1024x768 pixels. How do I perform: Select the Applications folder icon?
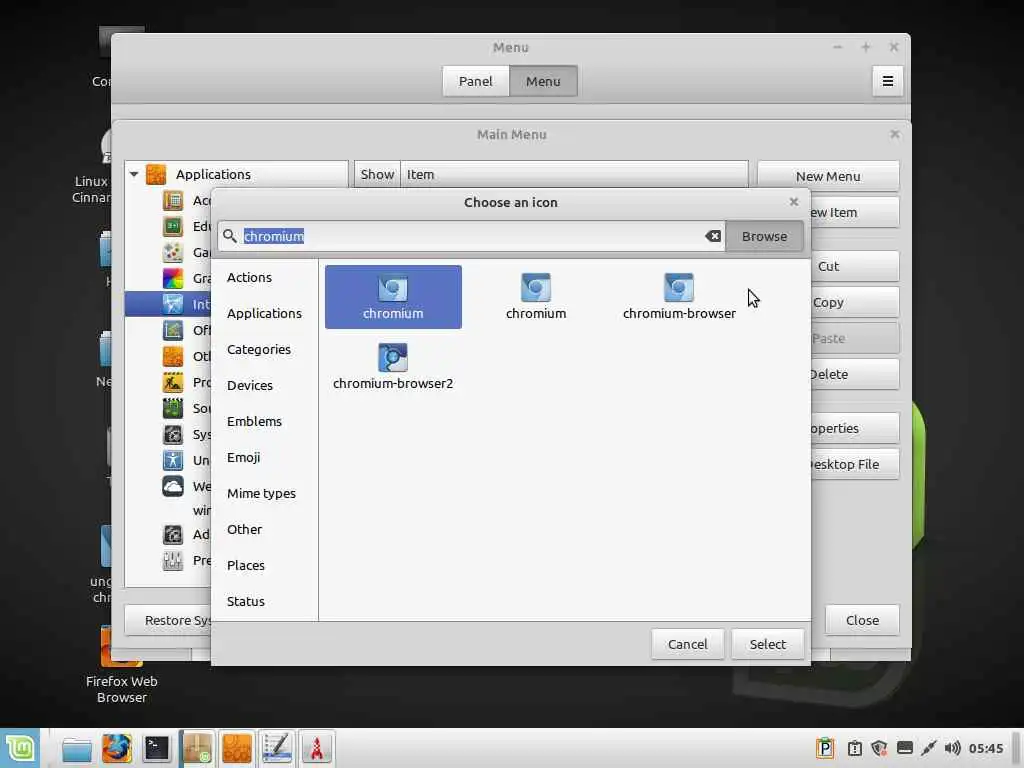click(156, 174)
